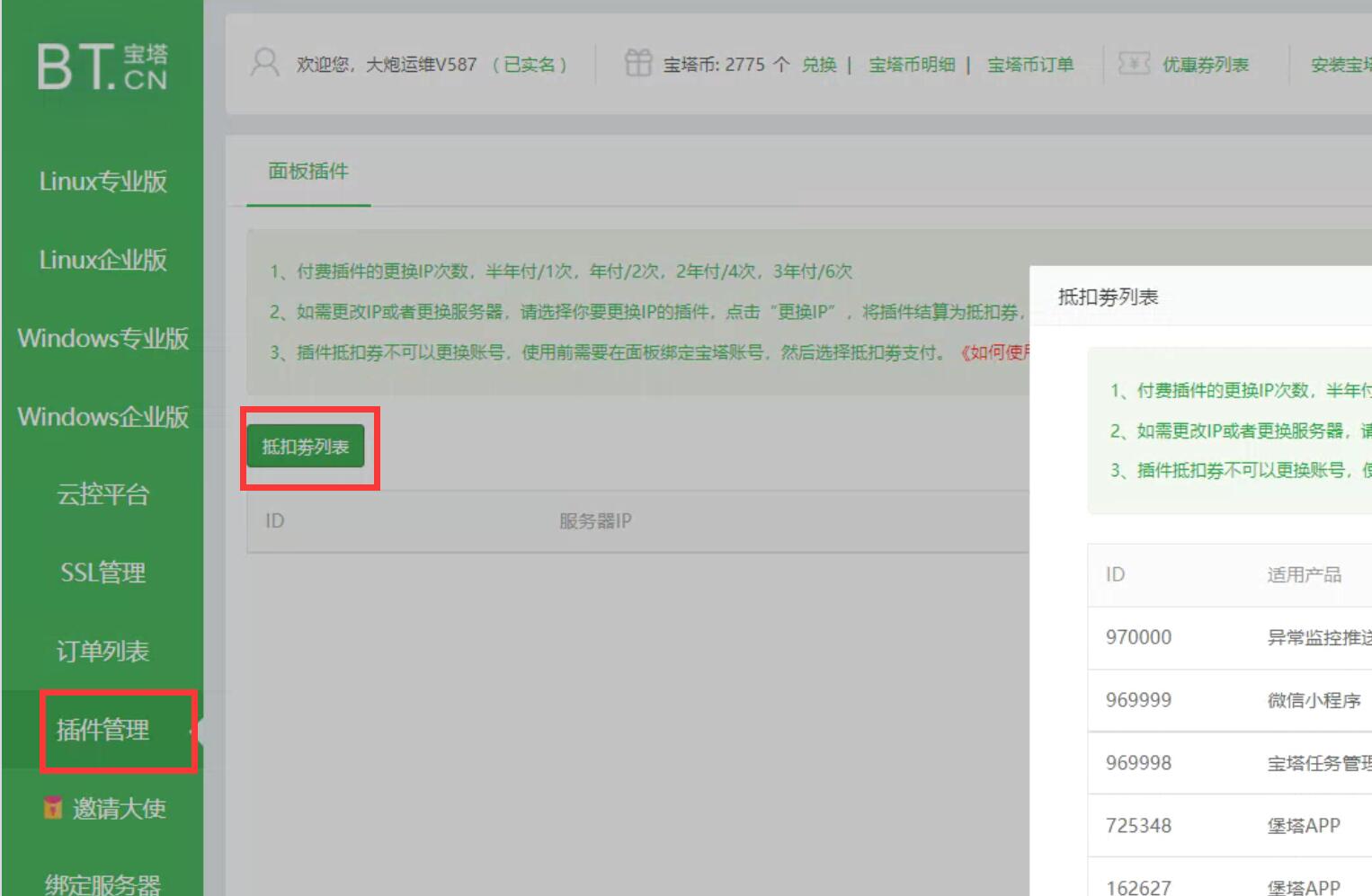
Task: Click the gift box icon beside 宝塔币
Action: (637, 63)
